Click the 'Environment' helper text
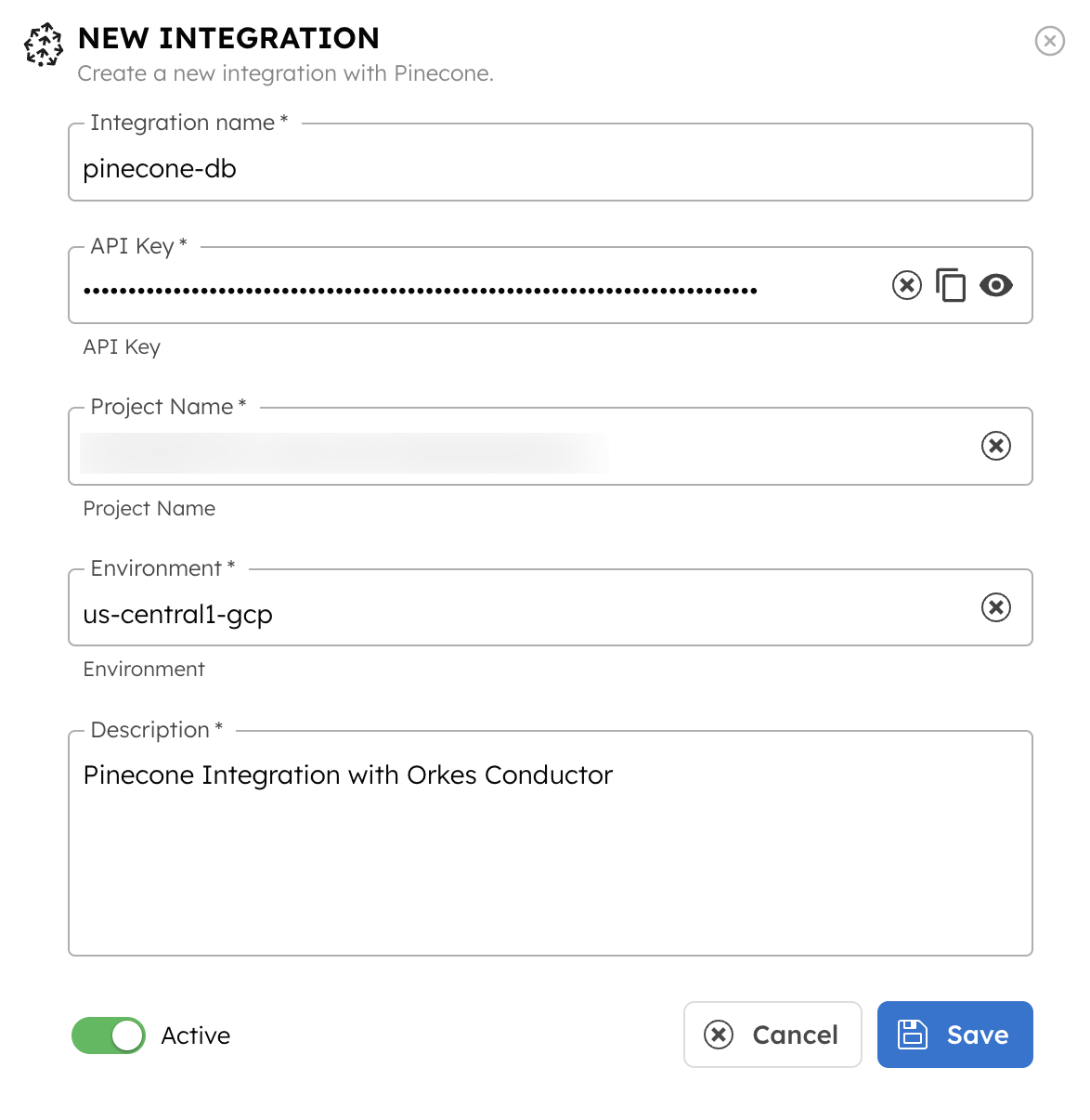Viewport: 1090px width, 1120px height. coord(144,670)
